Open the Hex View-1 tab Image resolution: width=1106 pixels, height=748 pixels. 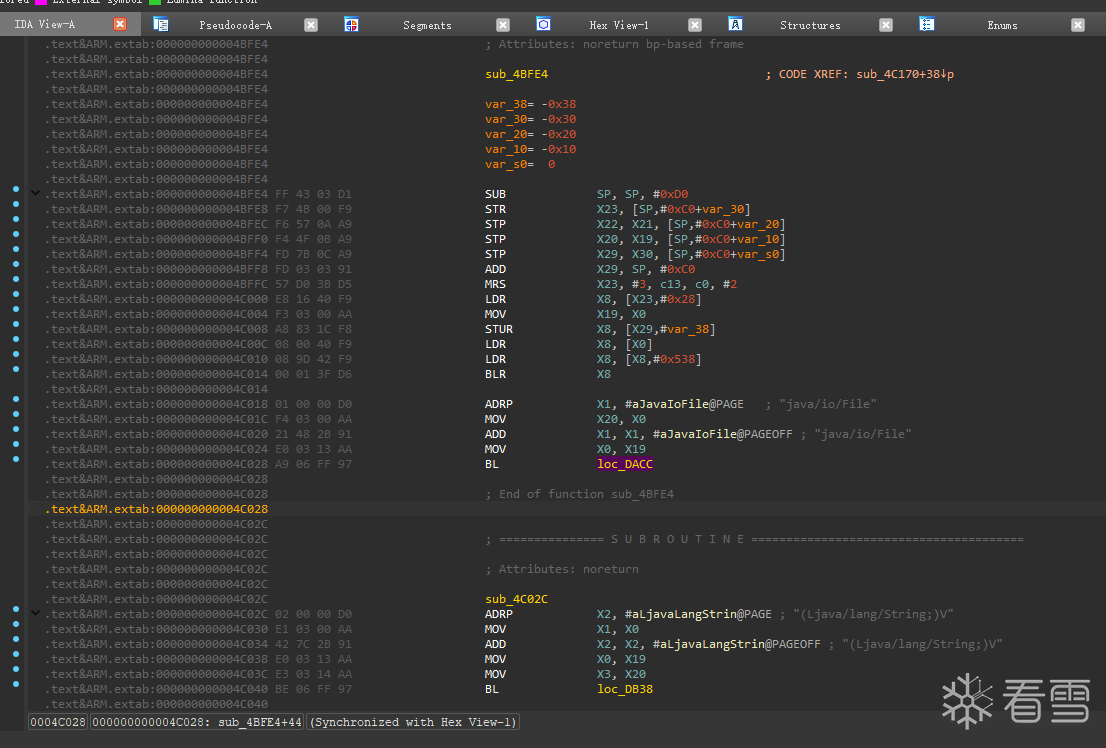[x=619, y=25]
